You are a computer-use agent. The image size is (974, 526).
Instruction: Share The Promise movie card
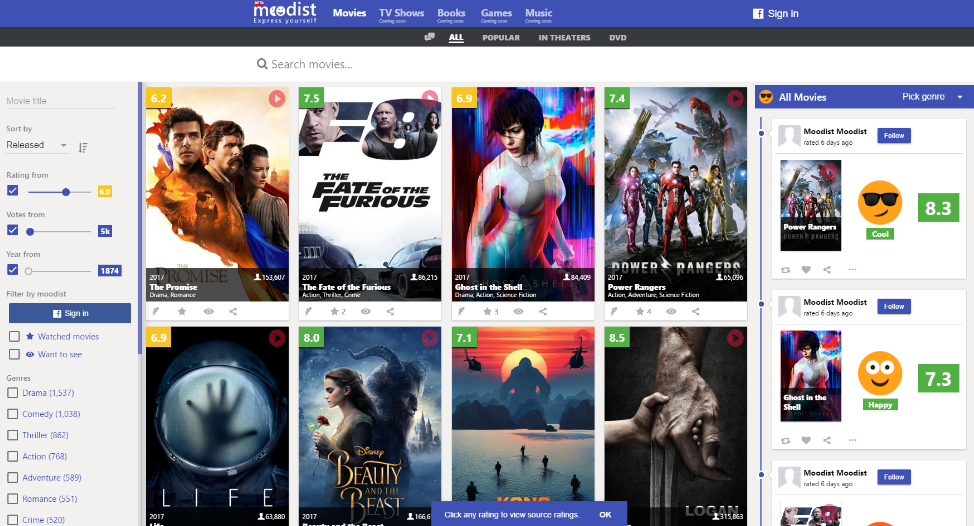point(234,311)
